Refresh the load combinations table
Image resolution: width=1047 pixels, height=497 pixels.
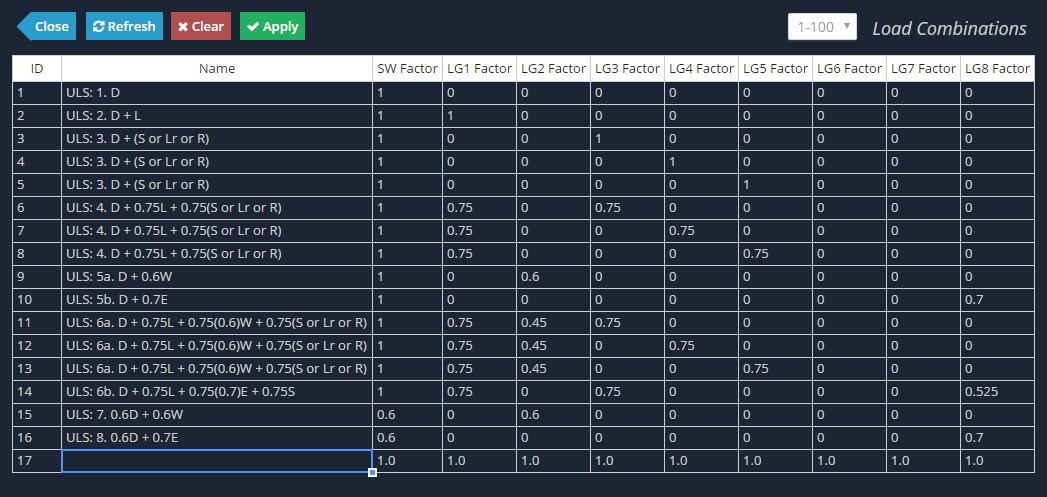click(x=124, y=27)
